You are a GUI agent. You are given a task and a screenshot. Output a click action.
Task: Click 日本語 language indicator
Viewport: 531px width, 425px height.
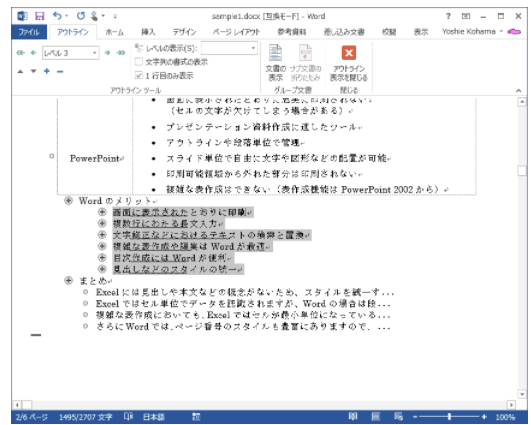coord(154,417)
